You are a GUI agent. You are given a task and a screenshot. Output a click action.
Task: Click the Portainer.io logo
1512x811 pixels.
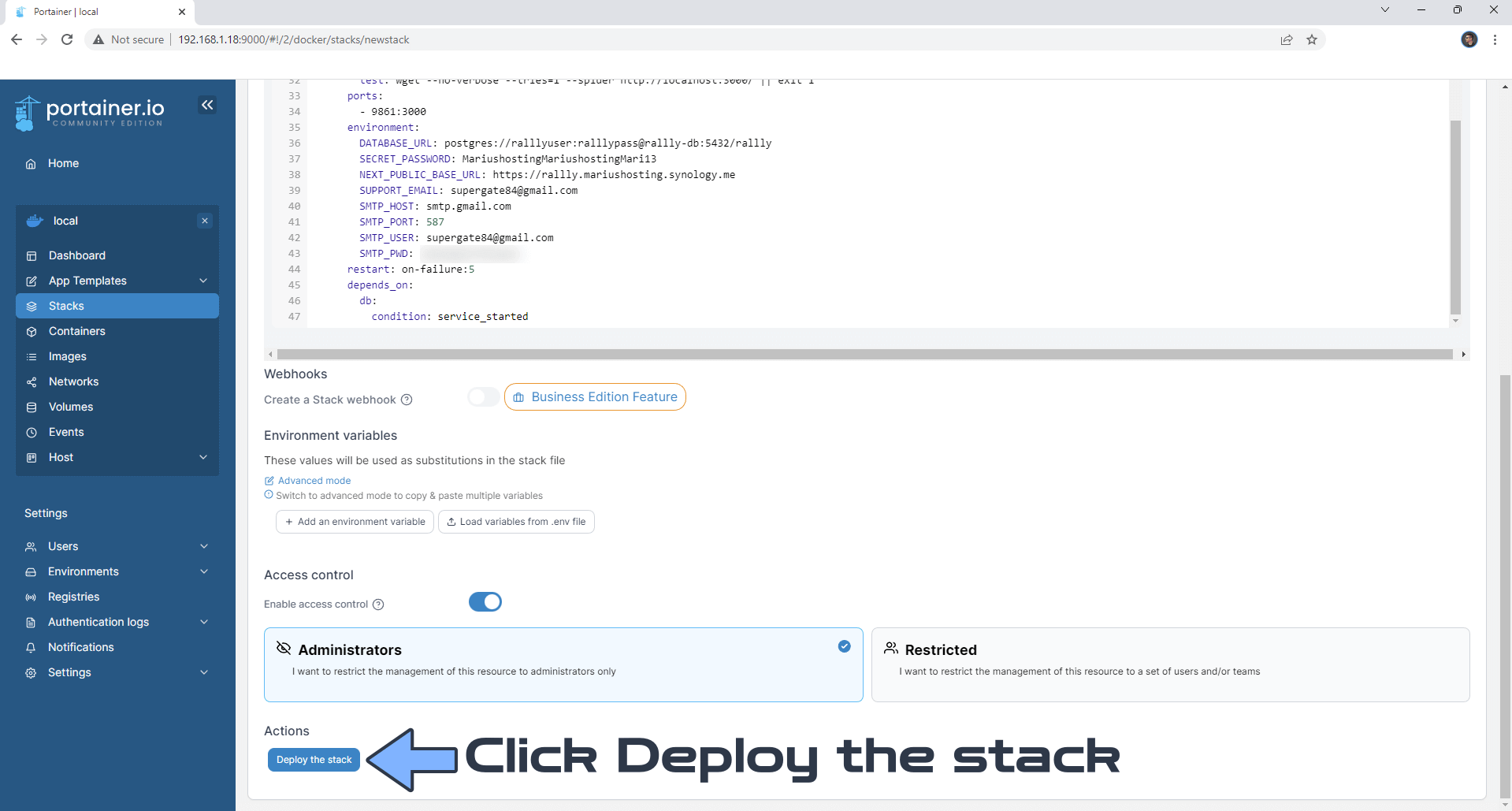pos(89,113)
